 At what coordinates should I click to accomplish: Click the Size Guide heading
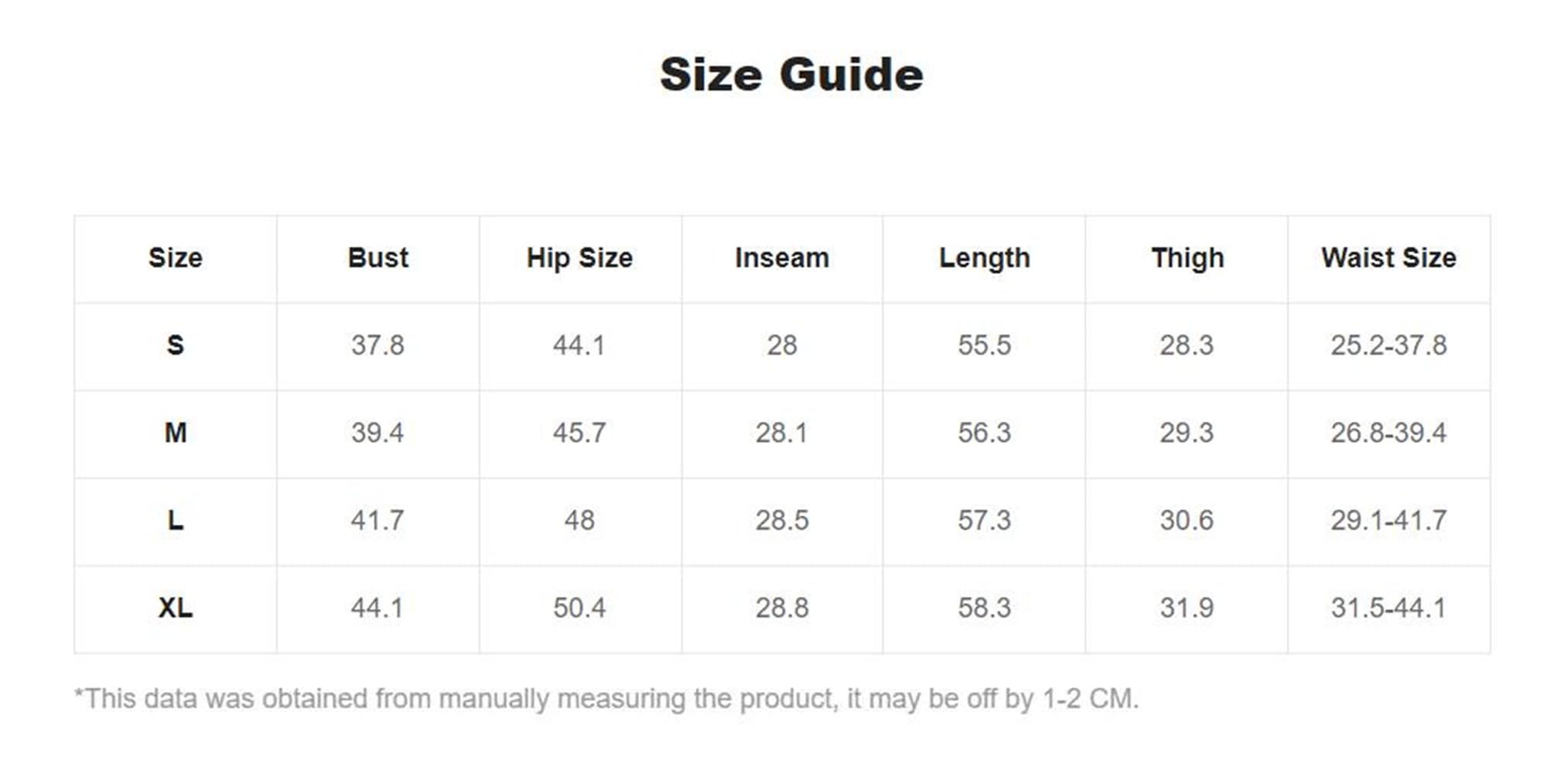(791, 75)
